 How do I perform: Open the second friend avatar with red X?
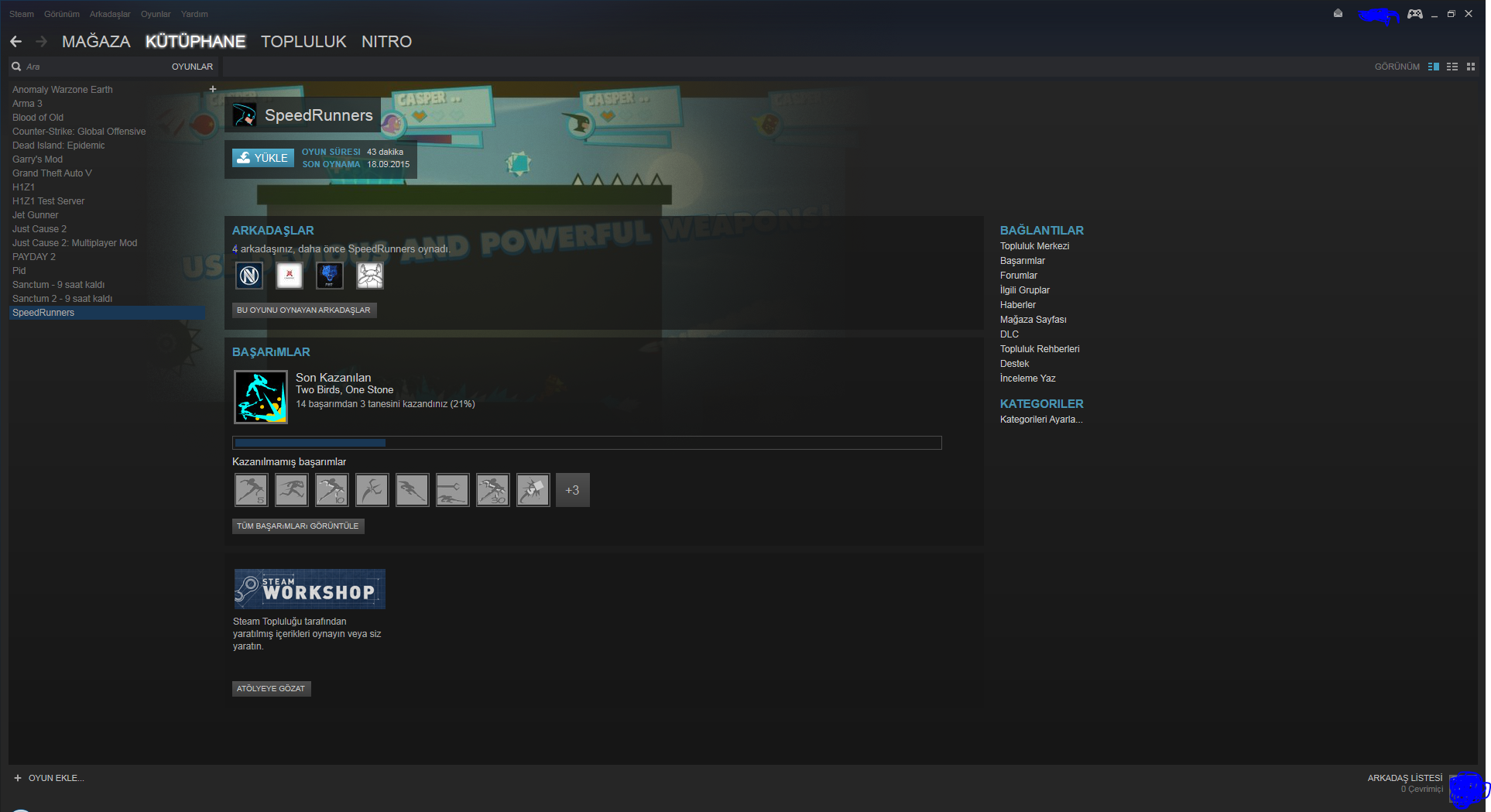pos(290,275)
